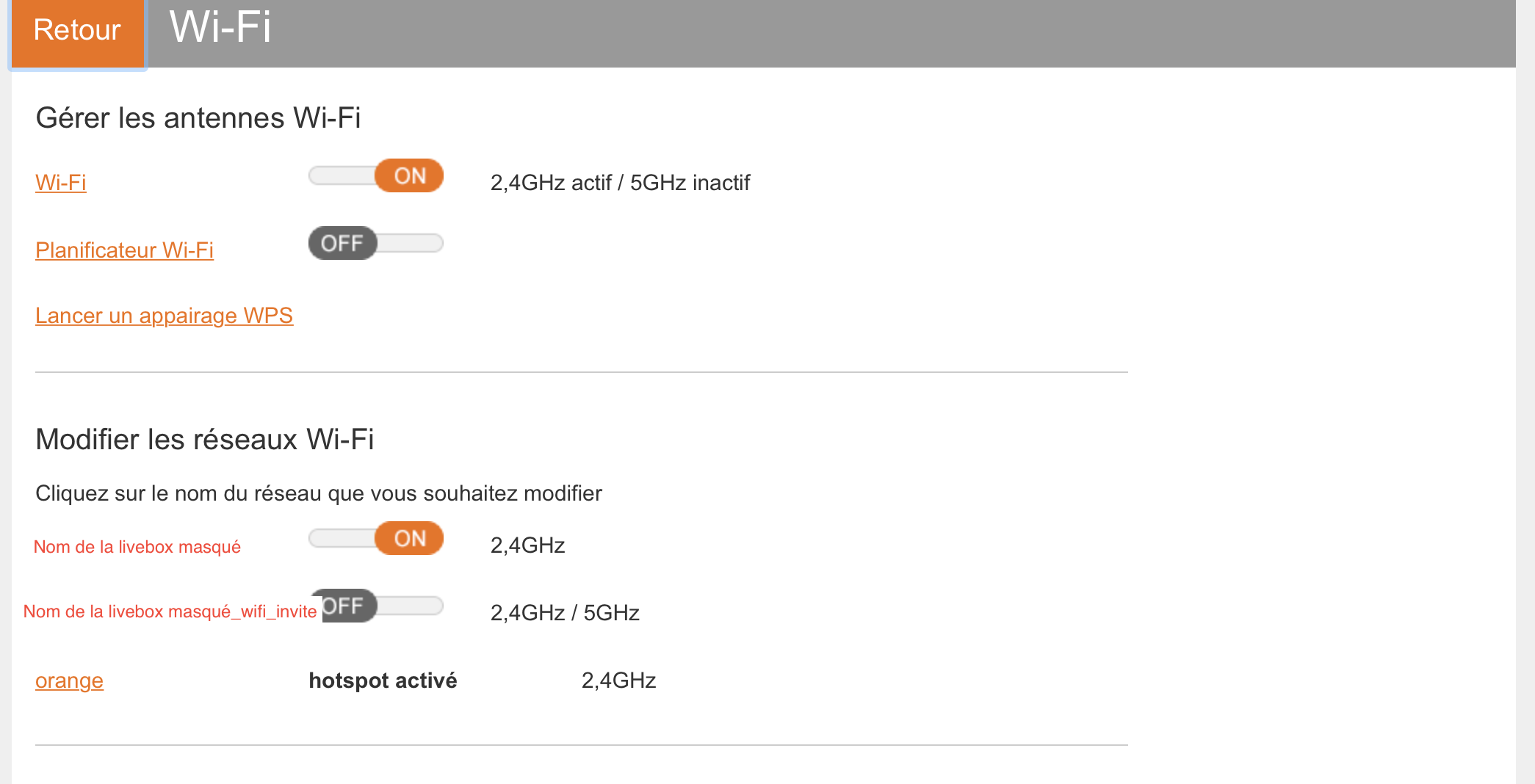Open the Planificateur Wi-Fi link

point(124,250)
